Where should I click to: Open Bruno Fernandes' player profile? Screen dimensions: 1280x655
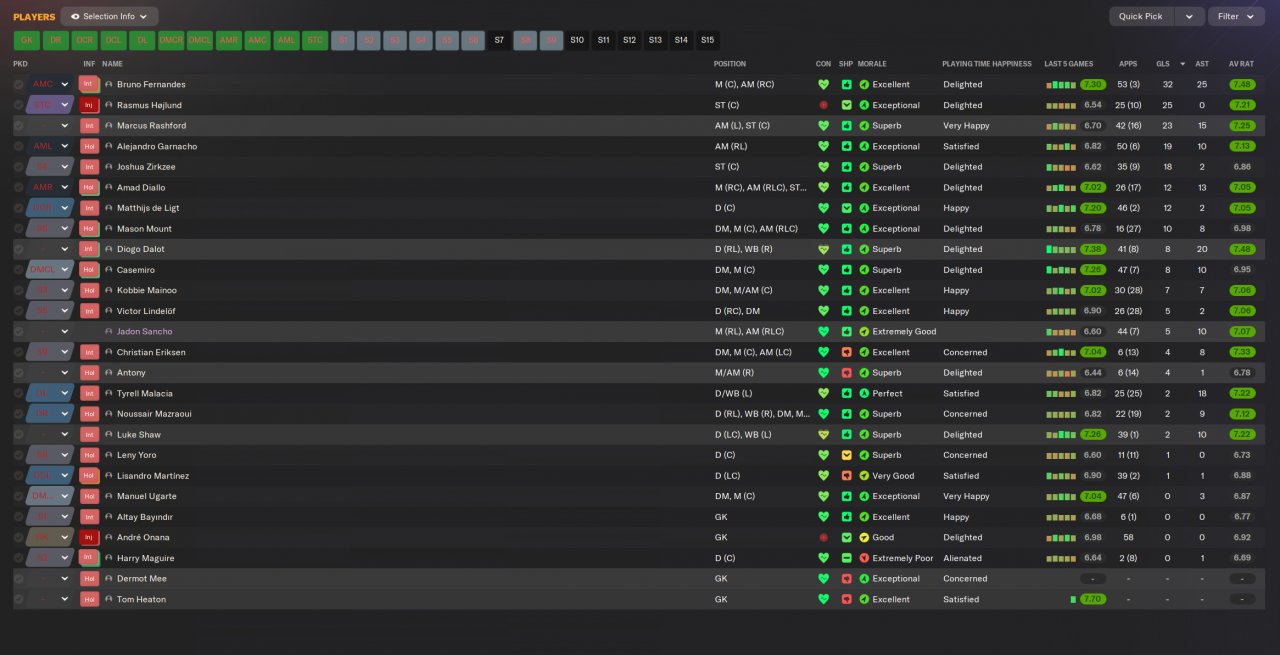(x=151, y=85)
